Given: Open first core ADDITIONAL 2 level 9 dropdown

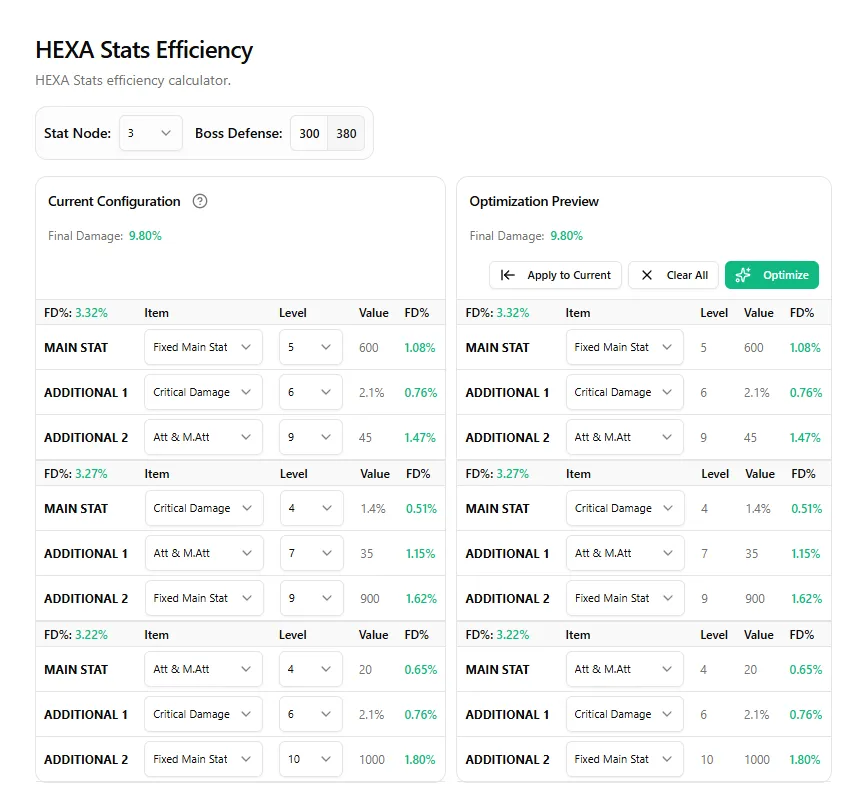Looking at the screenshot, I should click(311, 437).
